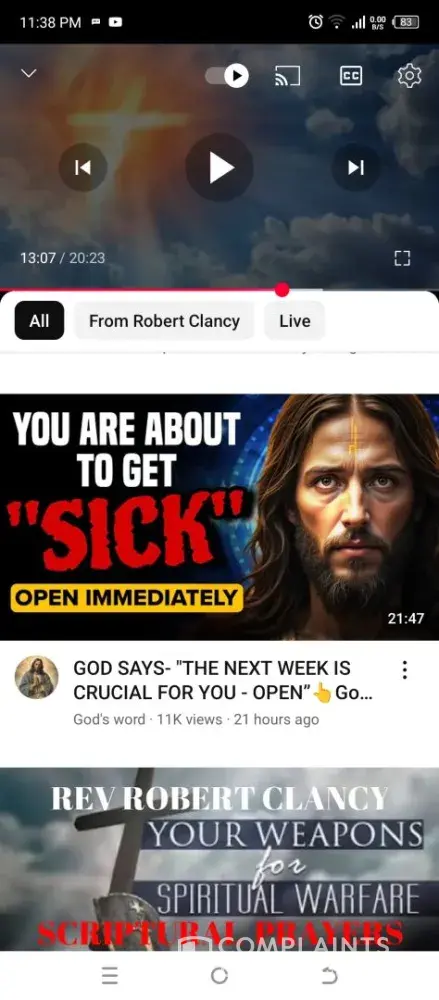Enter fullscreen mode icon
Screen dimensions: 439x1000
point(401,258)
